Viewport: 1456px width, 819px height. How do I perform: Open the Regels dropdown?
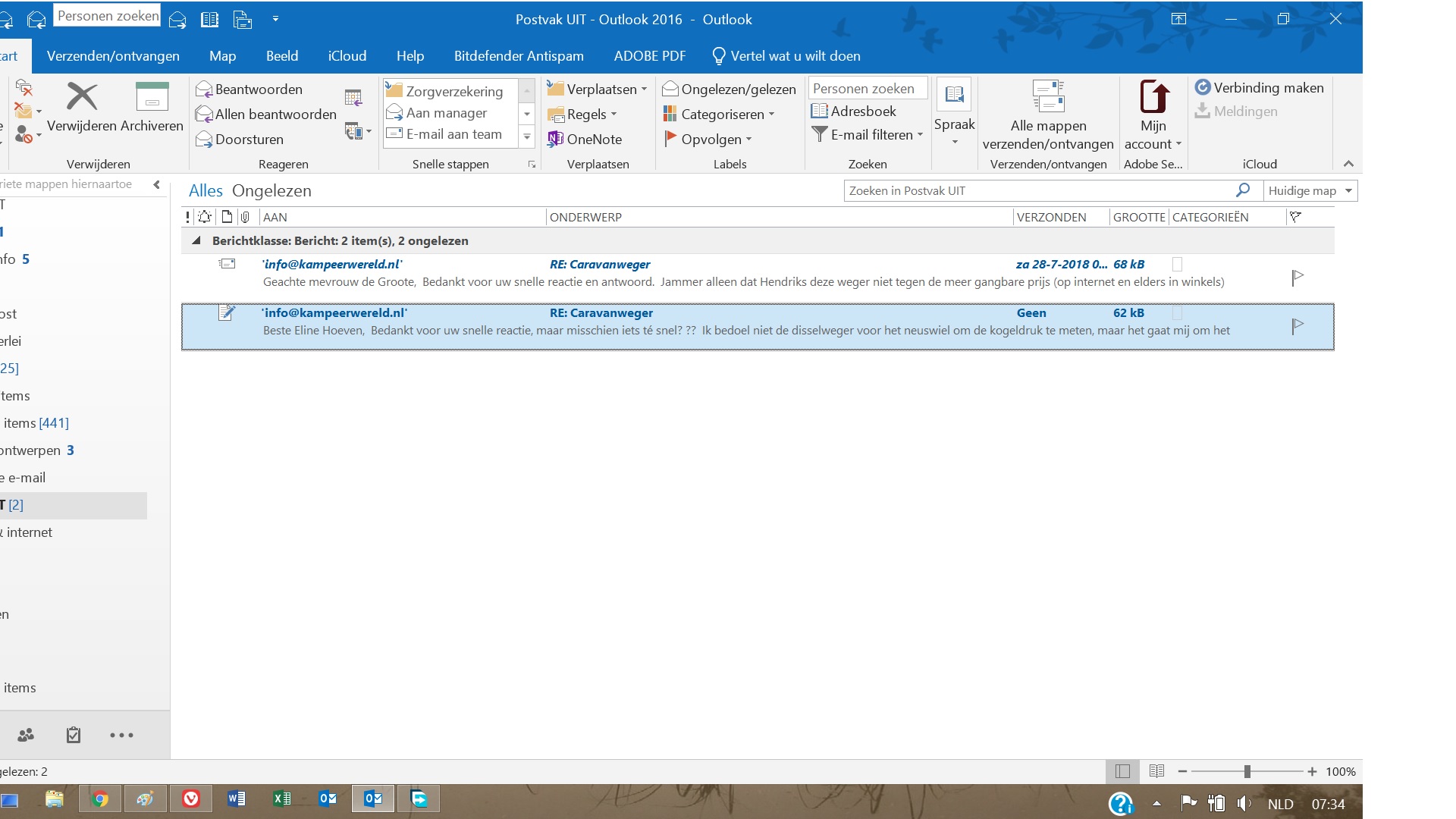click(x=582, y=115)
